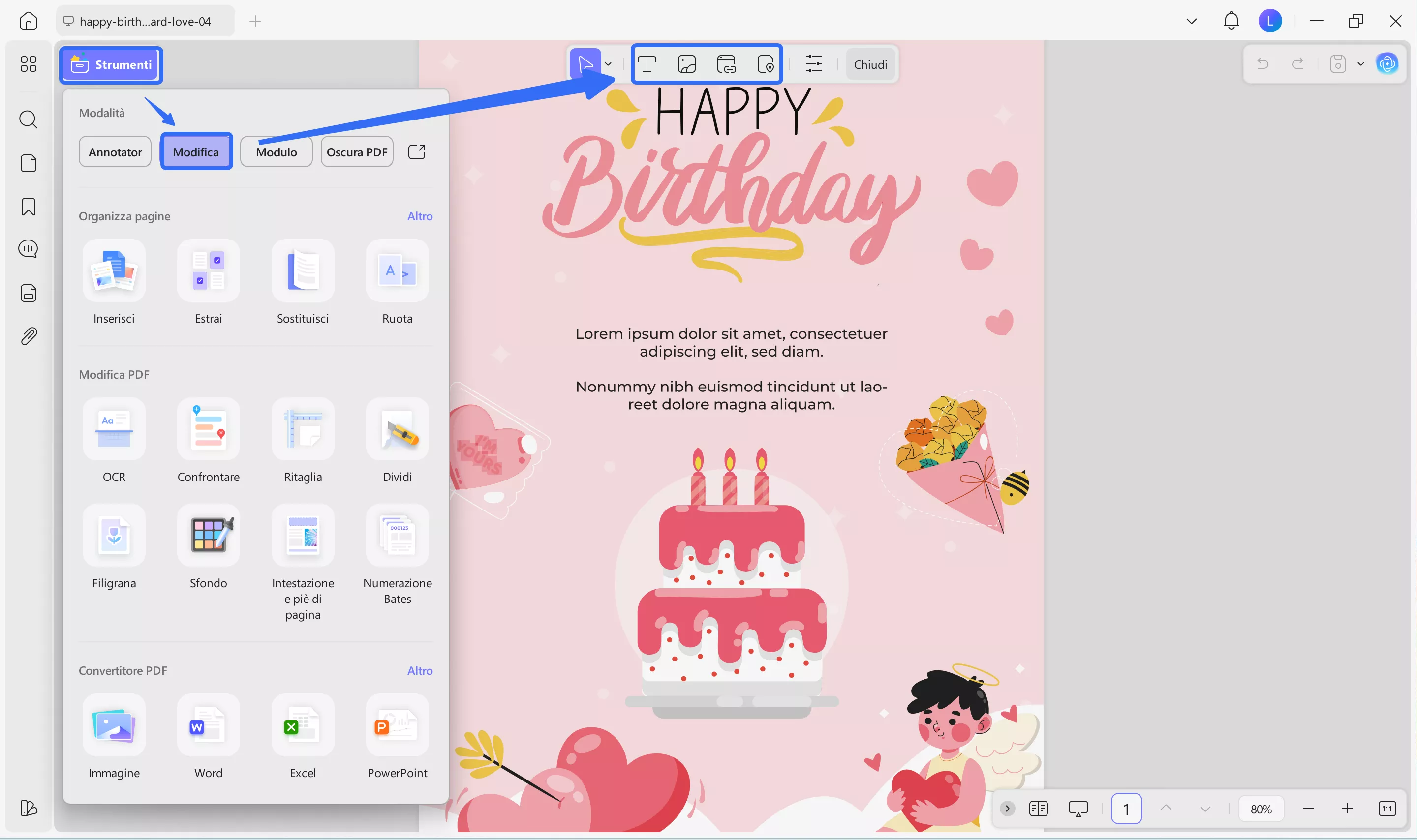Open the Search sidebar icon
This screenshot has height=840, width=1417.
coord(28,120)
